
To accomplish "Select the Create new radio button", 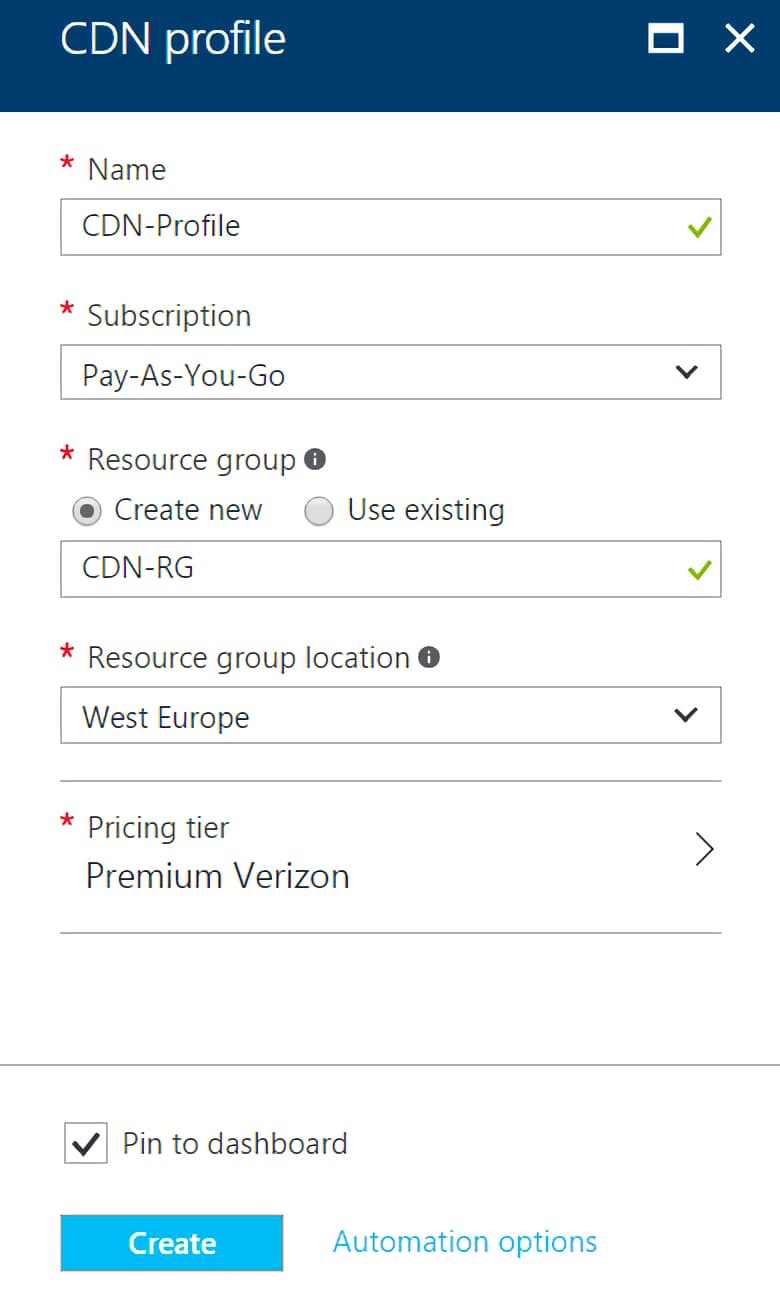I will click(x=88, y=510).
